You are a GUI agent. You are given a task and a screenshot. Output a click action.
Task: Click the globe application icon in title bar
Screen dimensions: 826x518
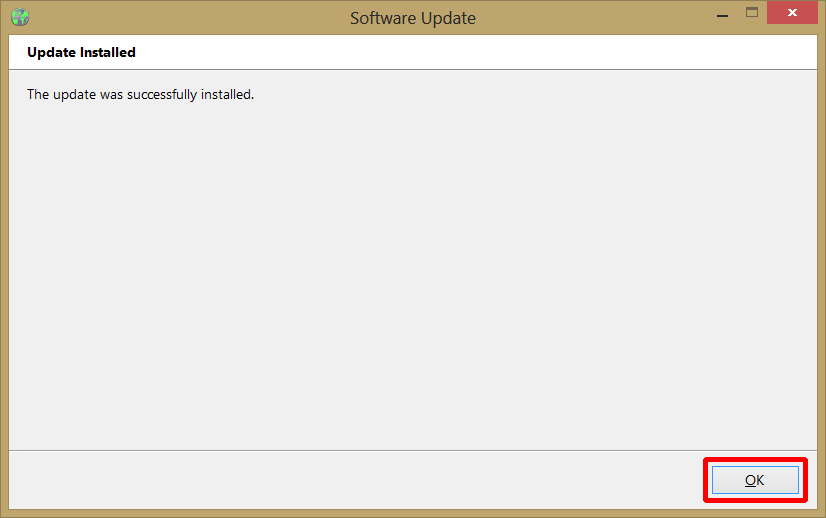click(x=20, y=17)
